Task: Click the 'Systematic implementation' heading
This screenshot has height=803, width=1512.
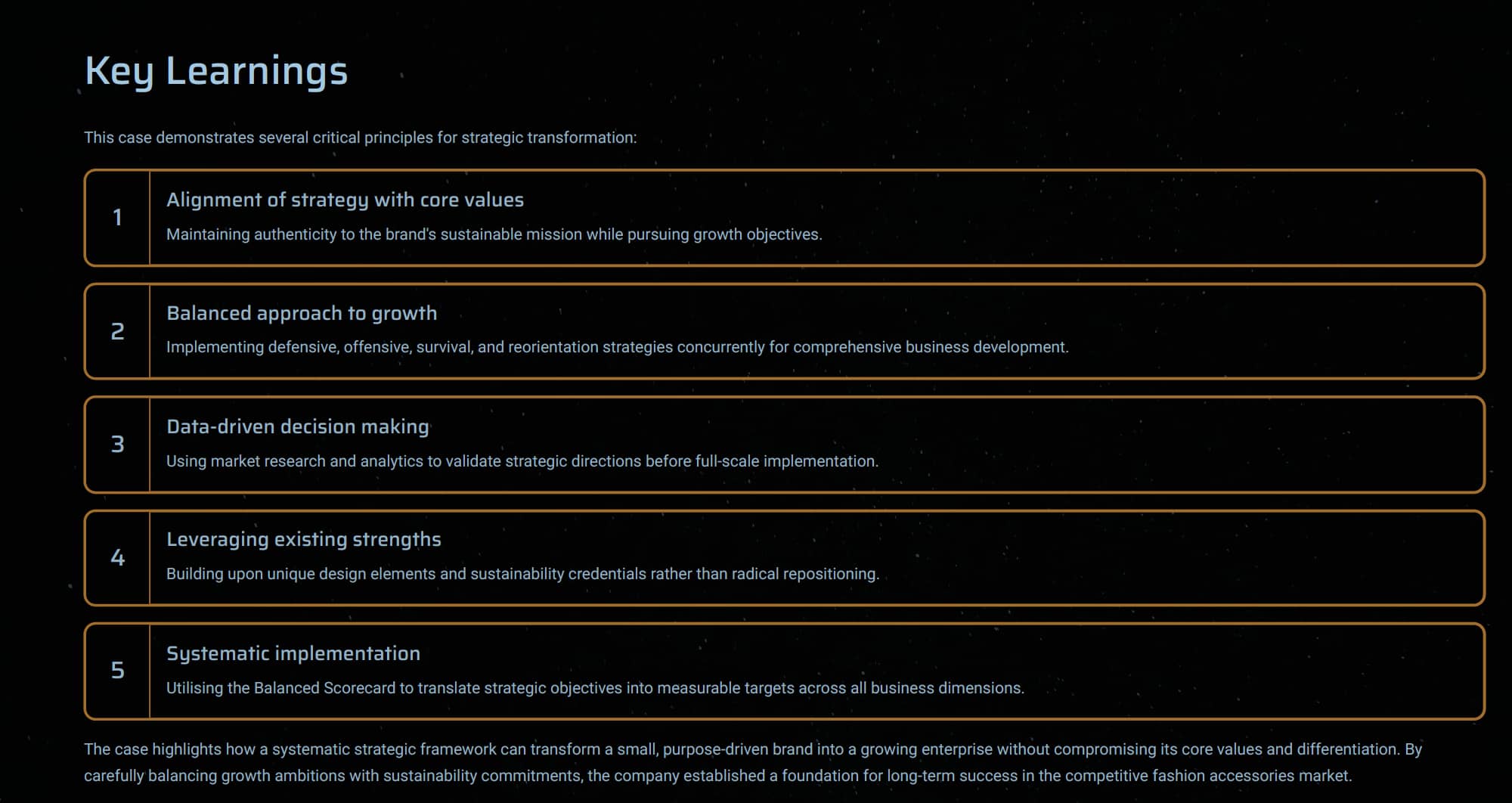Action: pyautogui.click(x=293, y=653)
